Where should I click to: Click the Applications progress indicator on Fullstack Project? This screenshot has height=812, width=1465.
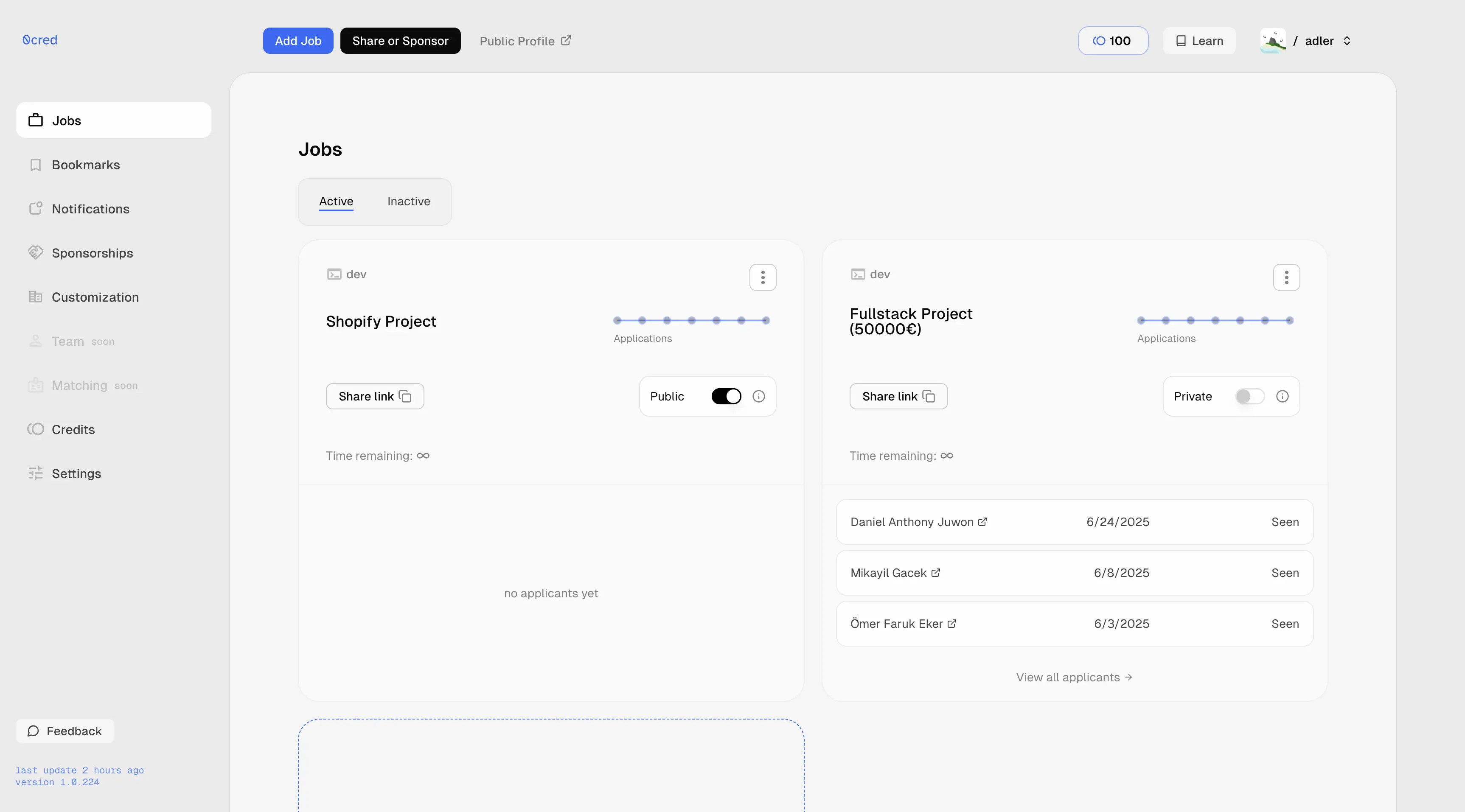(1215, 320)
